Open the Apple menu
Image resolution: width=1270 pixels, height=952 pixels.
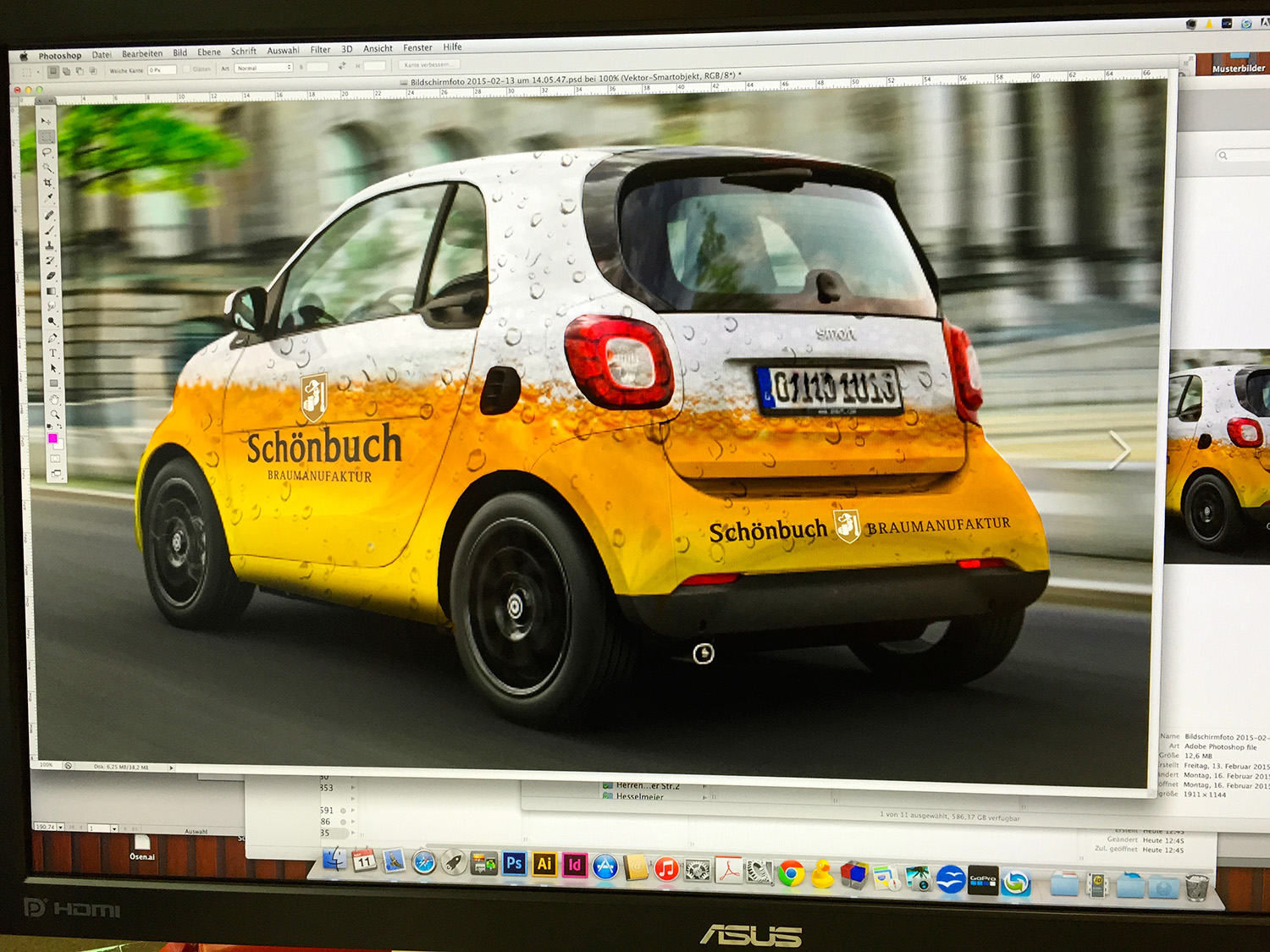coord(23,57)
